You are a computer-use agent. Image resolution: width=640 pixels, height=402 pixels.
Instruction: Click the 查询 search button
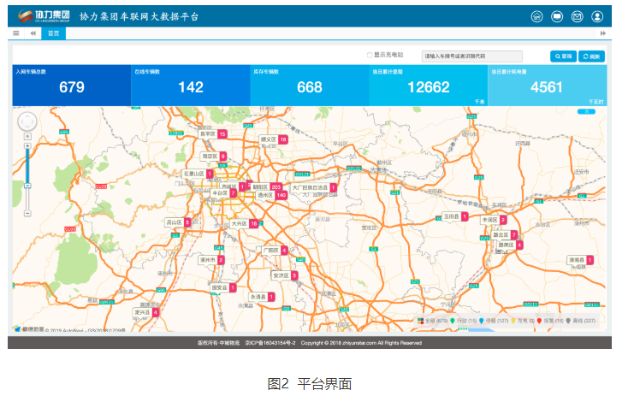click(x=563, y=56)
